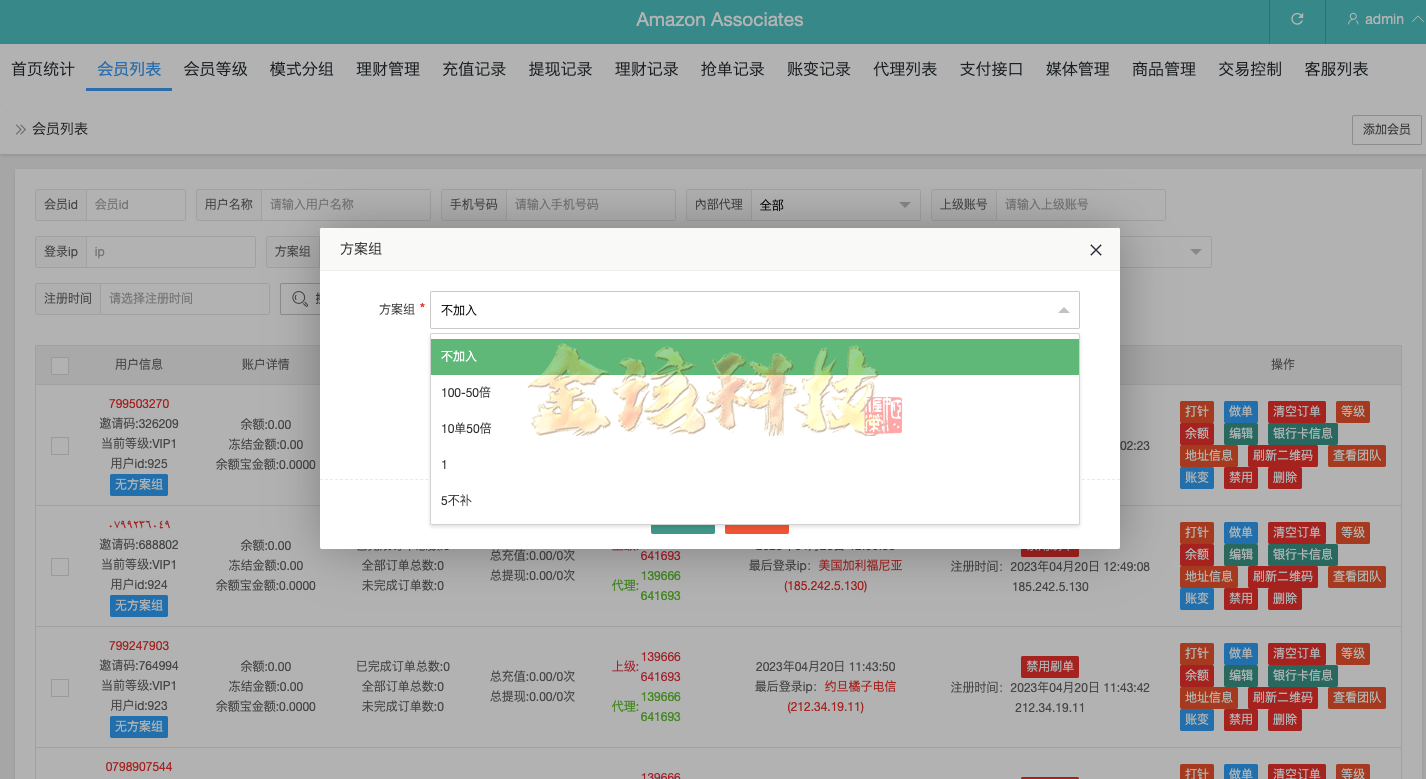
Task: Check the row checkbox for user id 923
Action: click(x=59, y=687)
